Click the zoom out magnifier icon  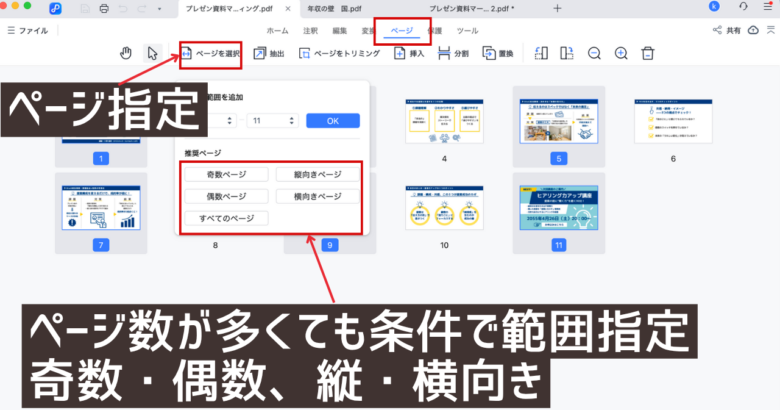click(x=594, y=53)
